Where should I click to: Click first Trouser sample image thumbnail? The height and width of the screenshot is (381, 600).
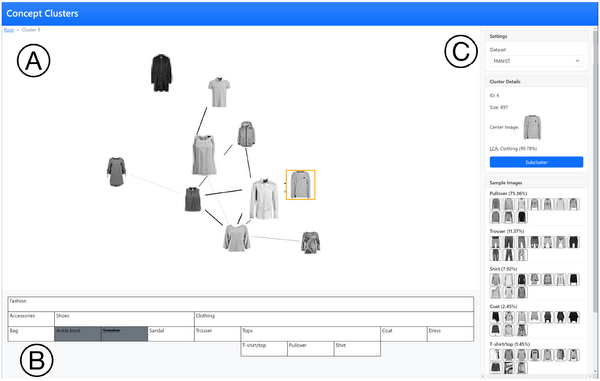click(x=496, y=242)
